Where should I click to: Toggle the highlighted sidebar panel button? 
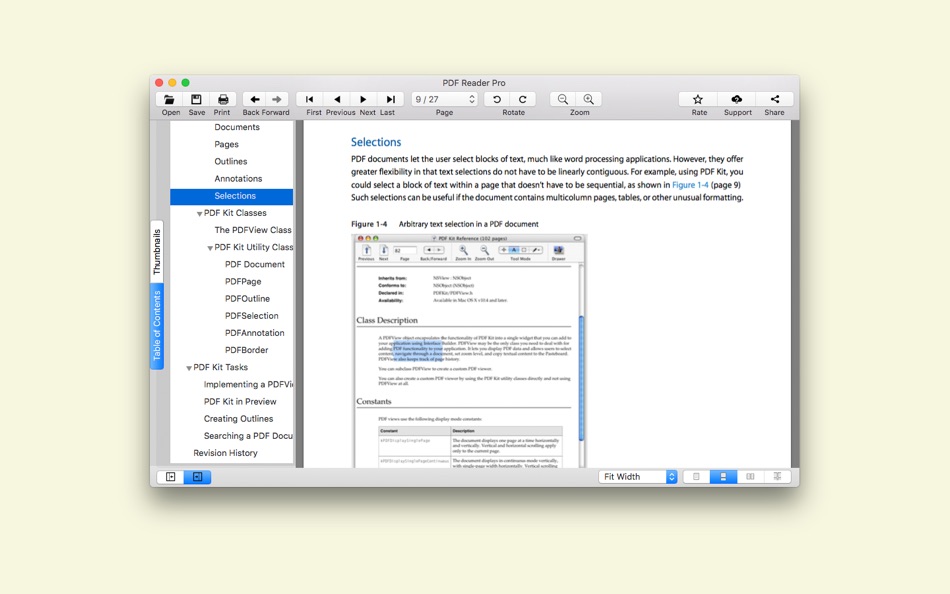coord(198,477)
